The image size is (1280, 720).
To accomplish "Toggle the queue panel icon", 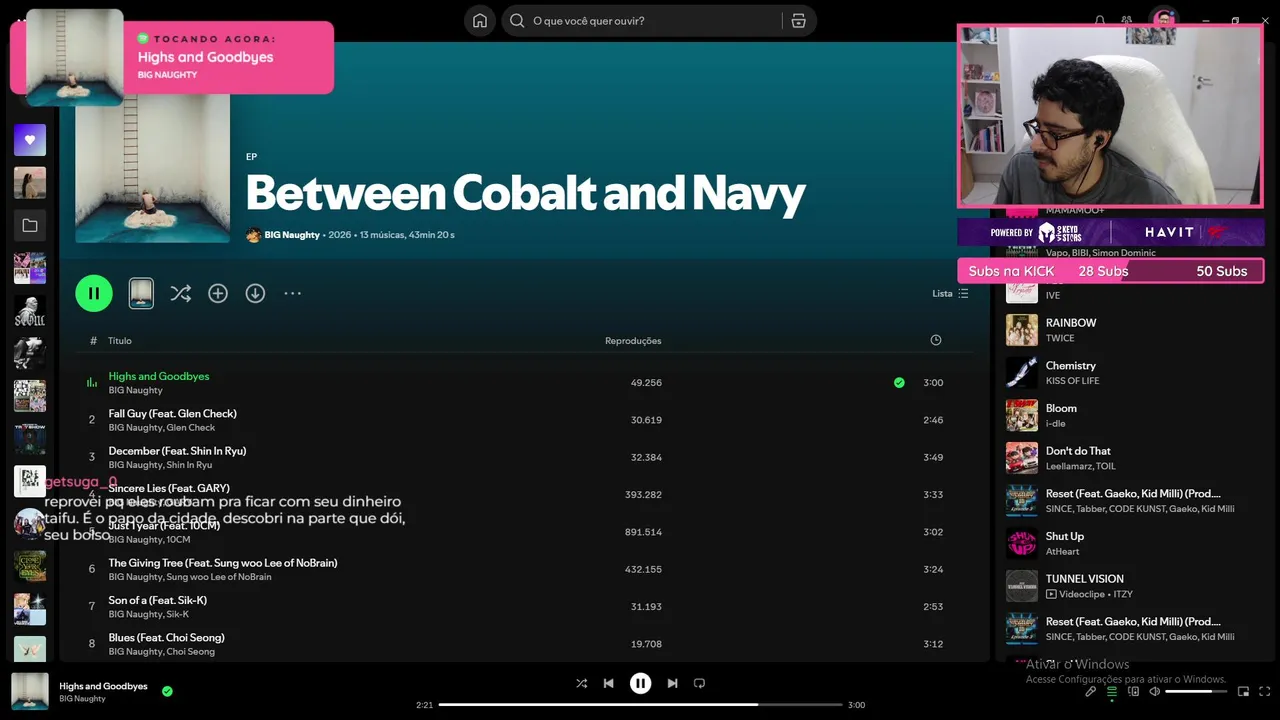I will click(1112, 691).
